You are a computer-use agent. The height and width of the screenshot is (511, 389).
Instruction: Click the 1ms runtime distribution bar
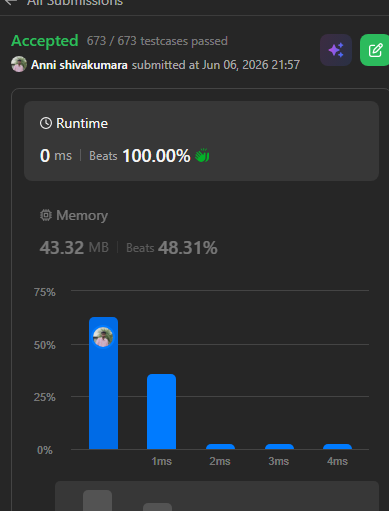click(x=161, y=412)
